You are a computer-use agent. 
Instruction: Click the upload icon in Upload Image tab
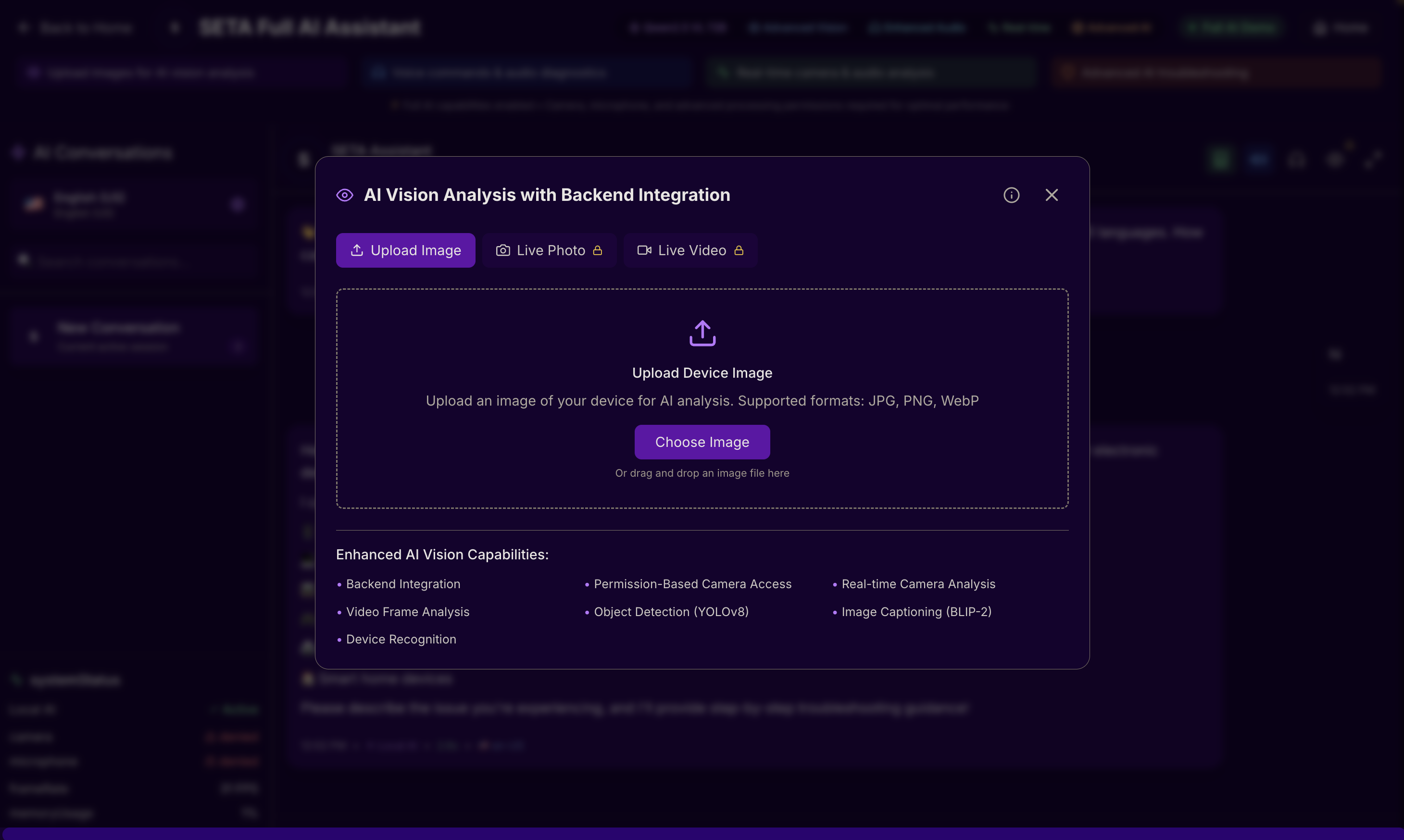357,250
